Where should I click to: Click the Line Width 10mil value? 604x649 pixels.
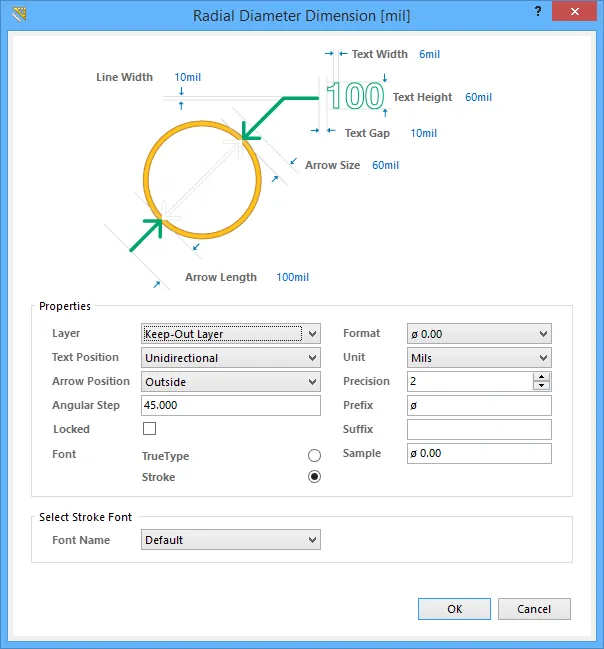click(x=188, y=77)
